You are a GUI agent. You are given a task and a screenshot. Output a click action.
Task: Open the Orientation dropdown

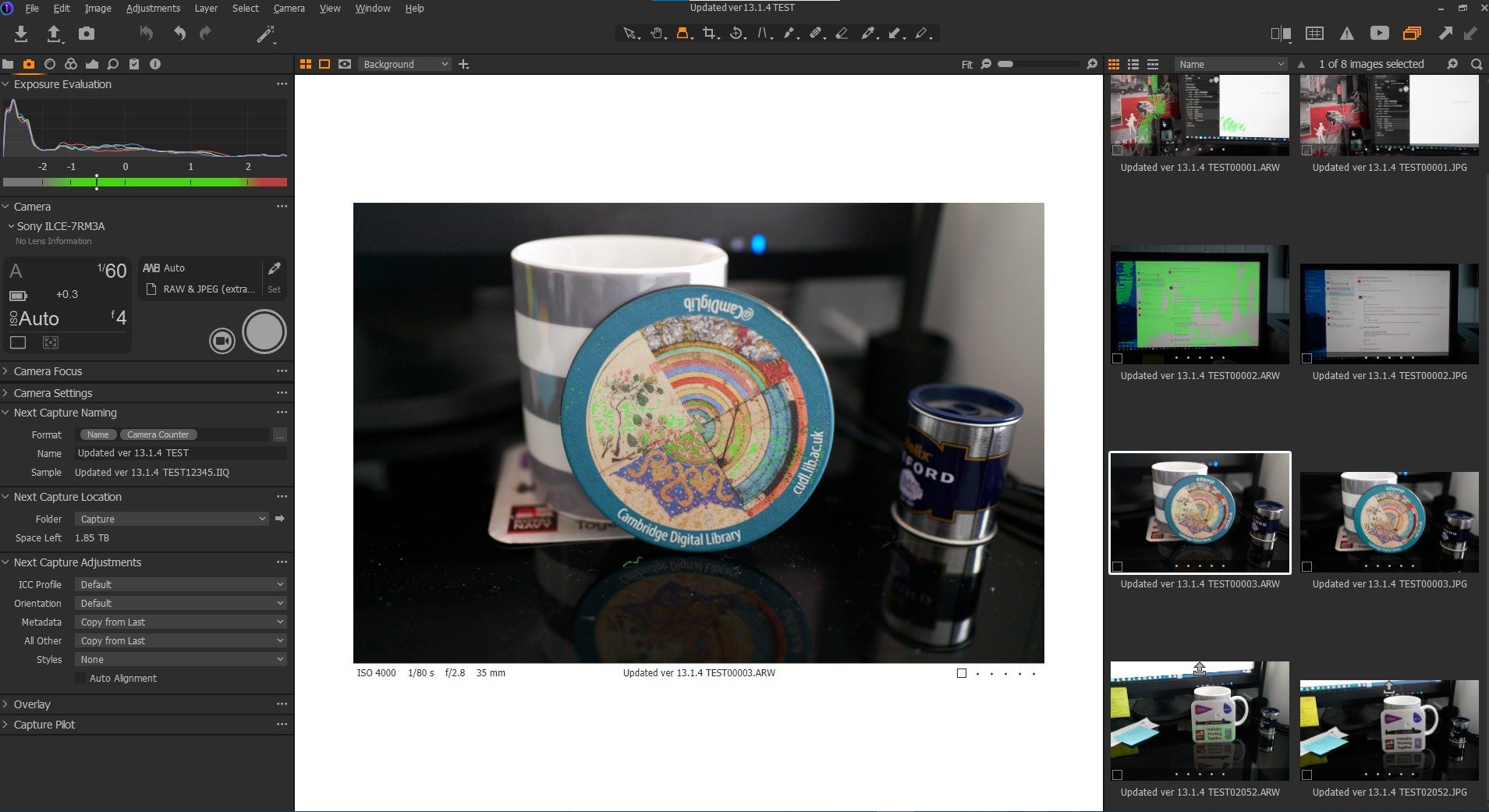pos(180,604)
